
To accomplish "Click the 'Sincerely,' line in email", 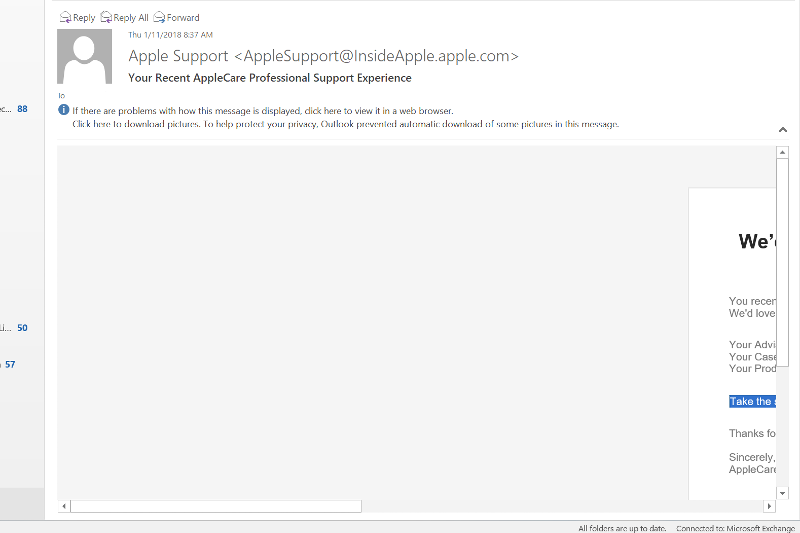I will coord(752,457).
